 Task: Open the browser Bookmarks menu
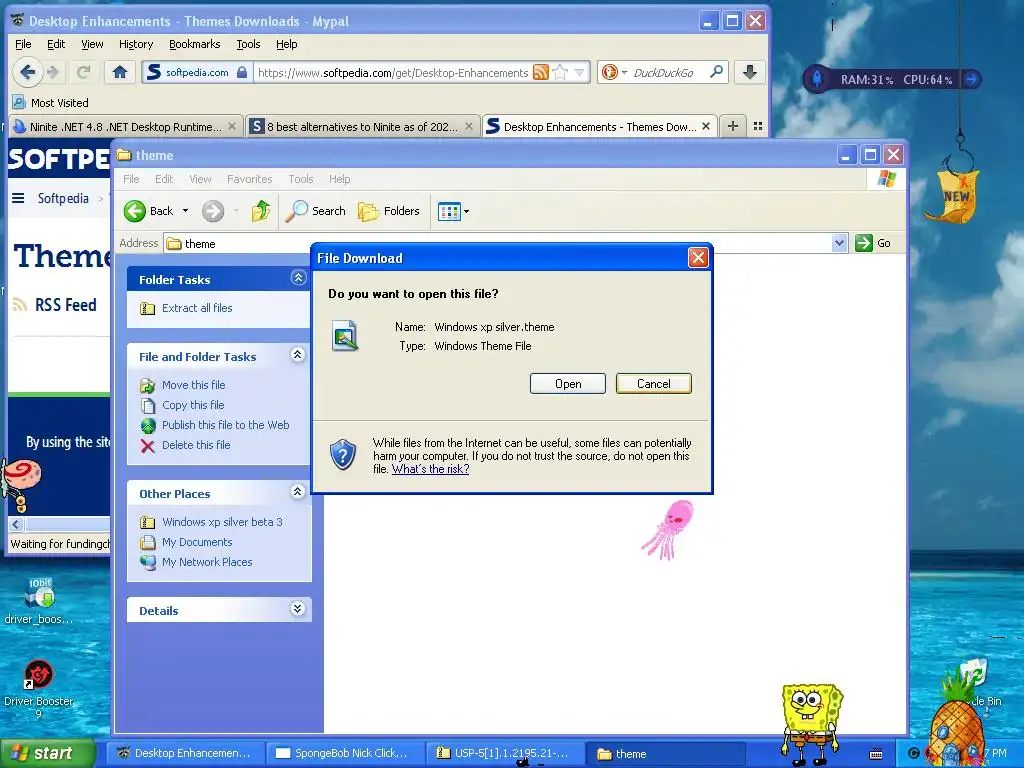tap(195, 44)
